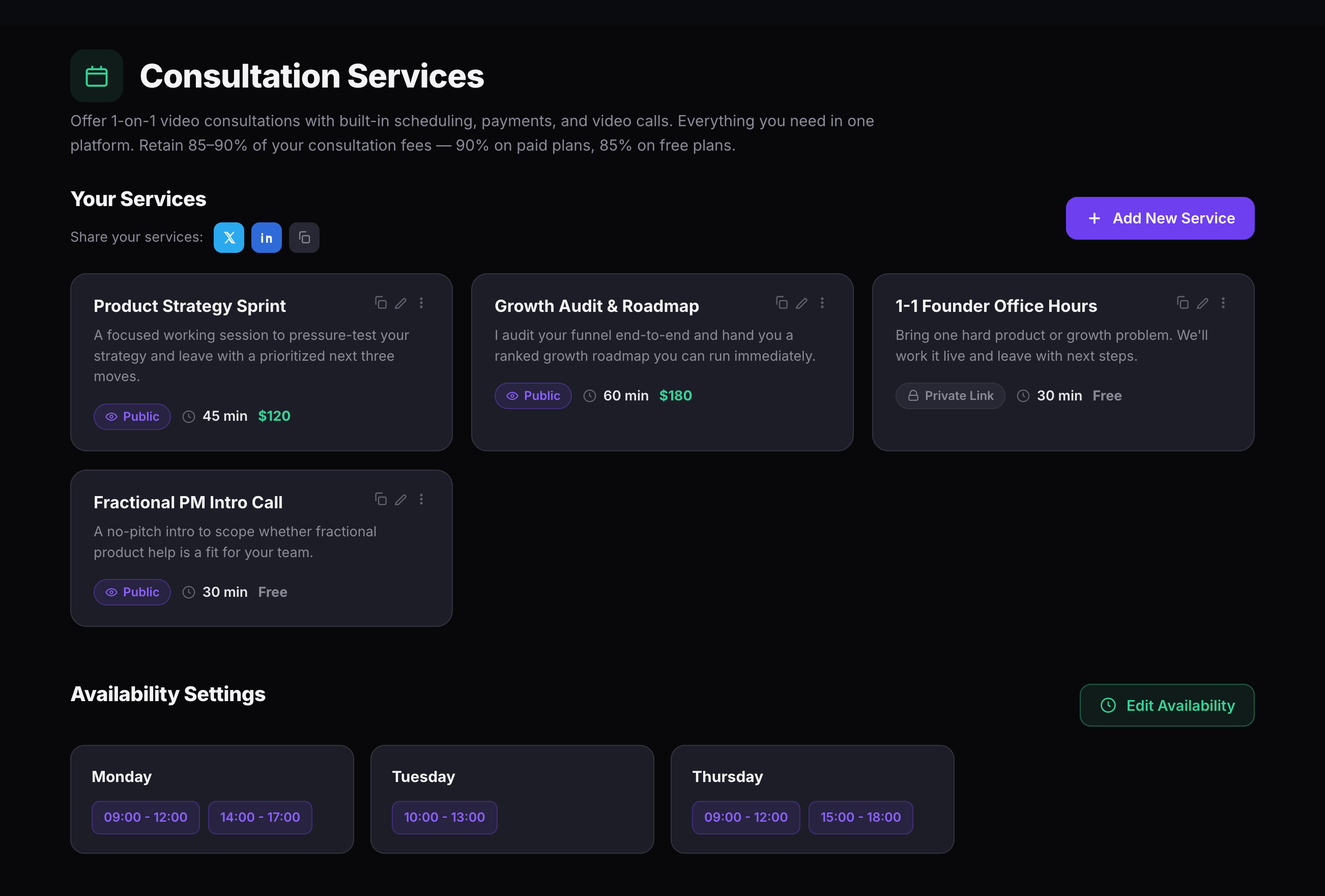This screenshot has width=1325, height=896.
Task: Click Add New Service button
Action: click(x=1160, y=218)
